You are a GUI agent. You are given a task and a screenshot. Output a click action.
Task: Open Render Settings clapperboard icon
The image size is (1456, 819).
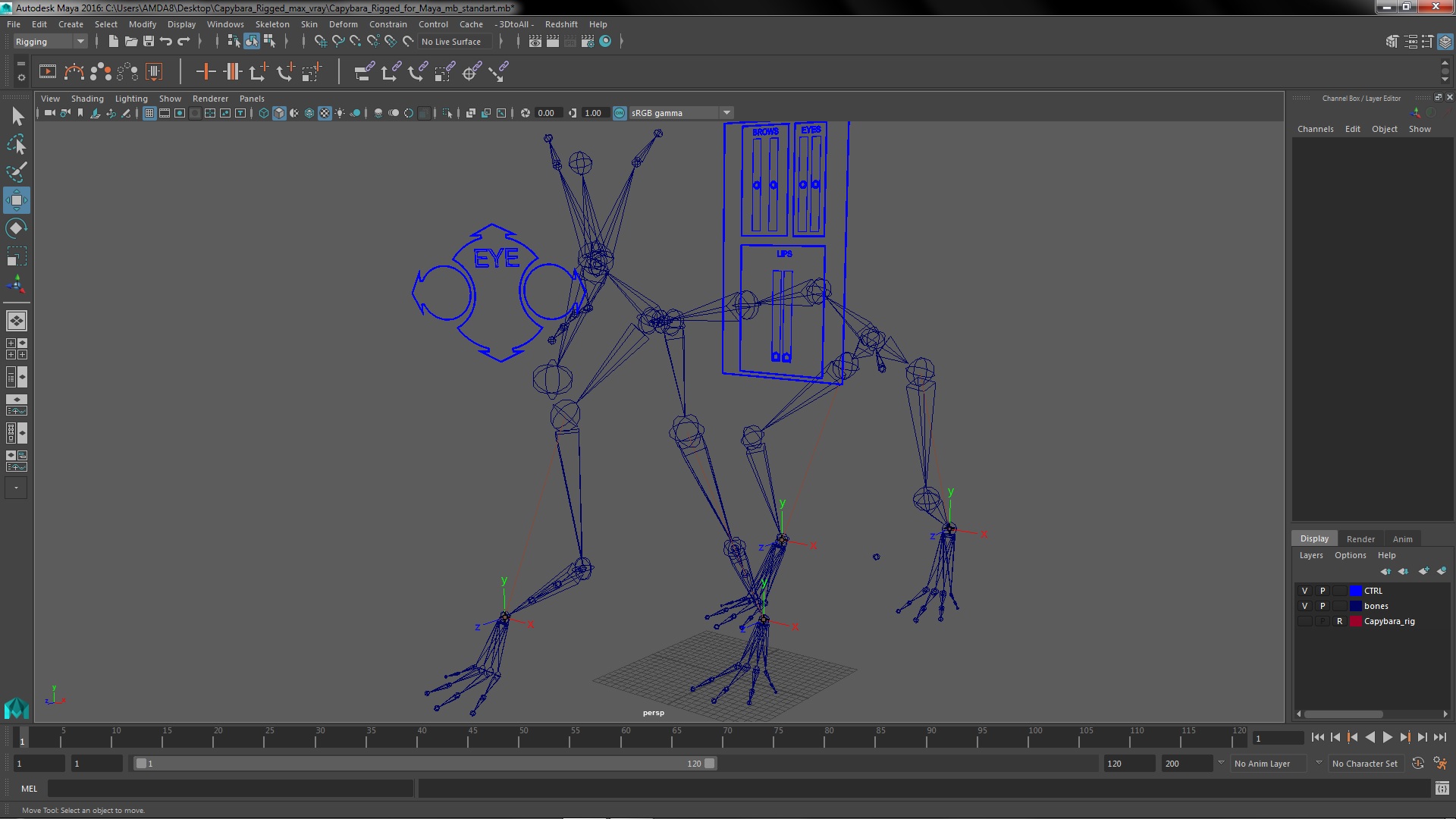tap(588, 41)
